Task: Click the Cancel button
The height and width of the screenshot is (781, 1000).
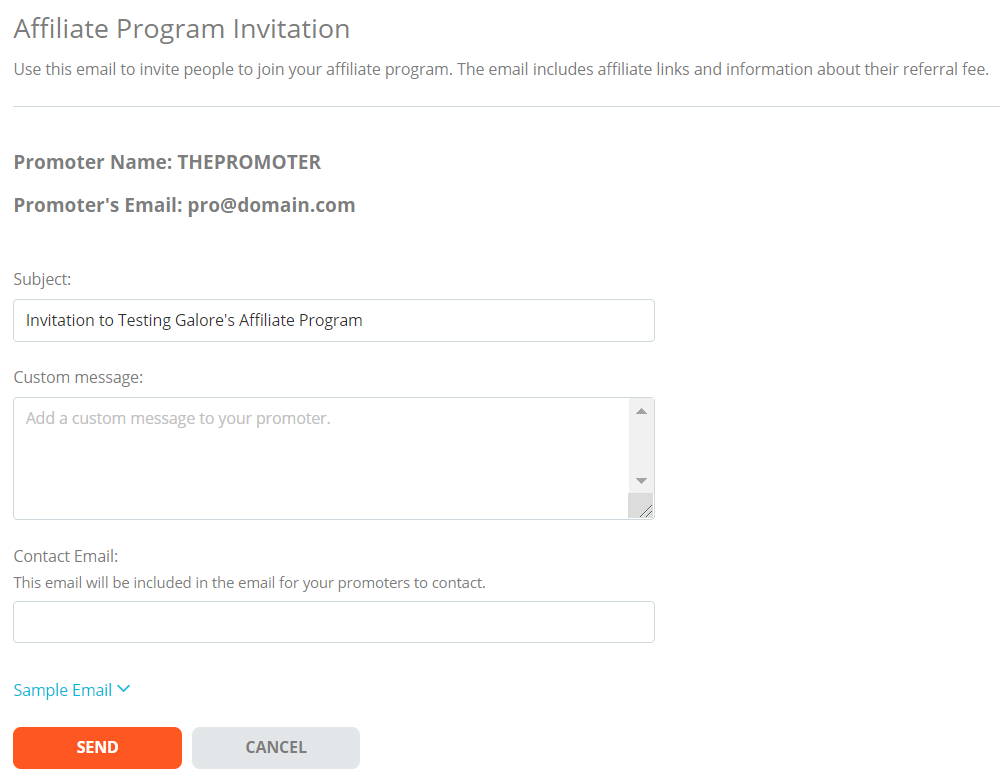Action: pos(276,747)
